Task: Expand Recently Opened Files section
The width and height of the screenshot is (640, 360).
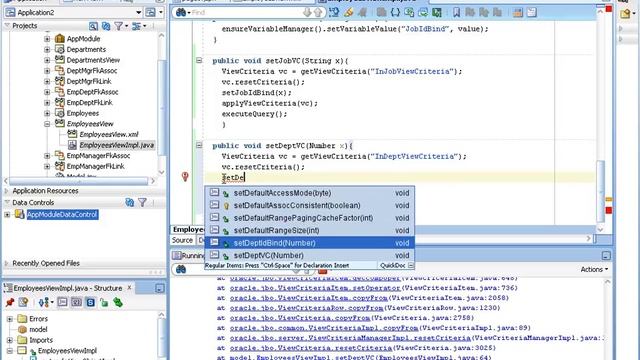Action: [7, 263]
